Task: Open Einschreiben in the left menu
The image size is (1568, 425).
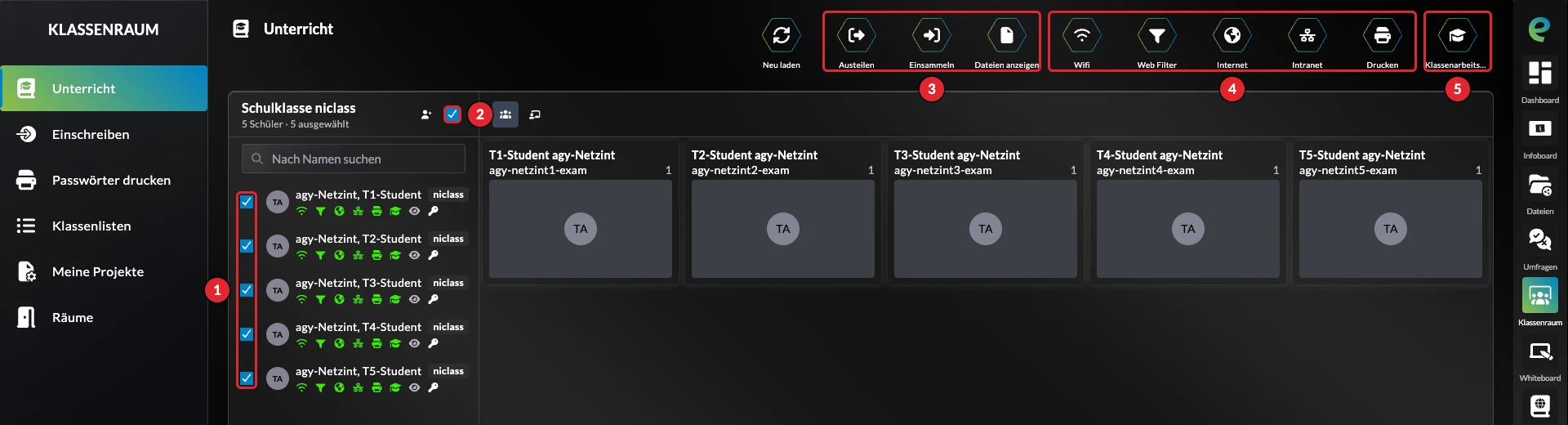Action: click(104, 134)
